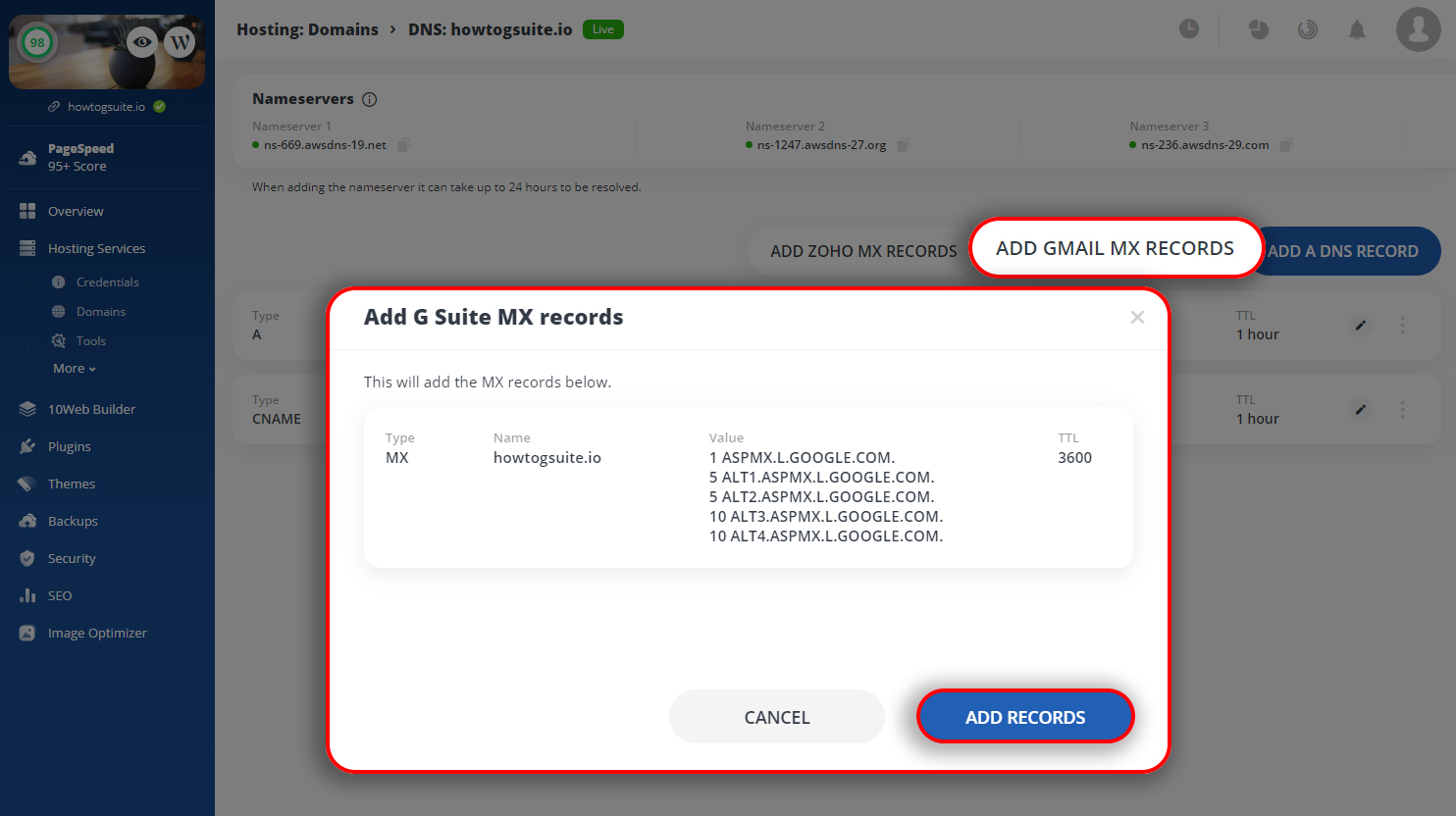Click CANCEL in the dialog
This screenshot has height=816, width=1456.
point(777,717)
